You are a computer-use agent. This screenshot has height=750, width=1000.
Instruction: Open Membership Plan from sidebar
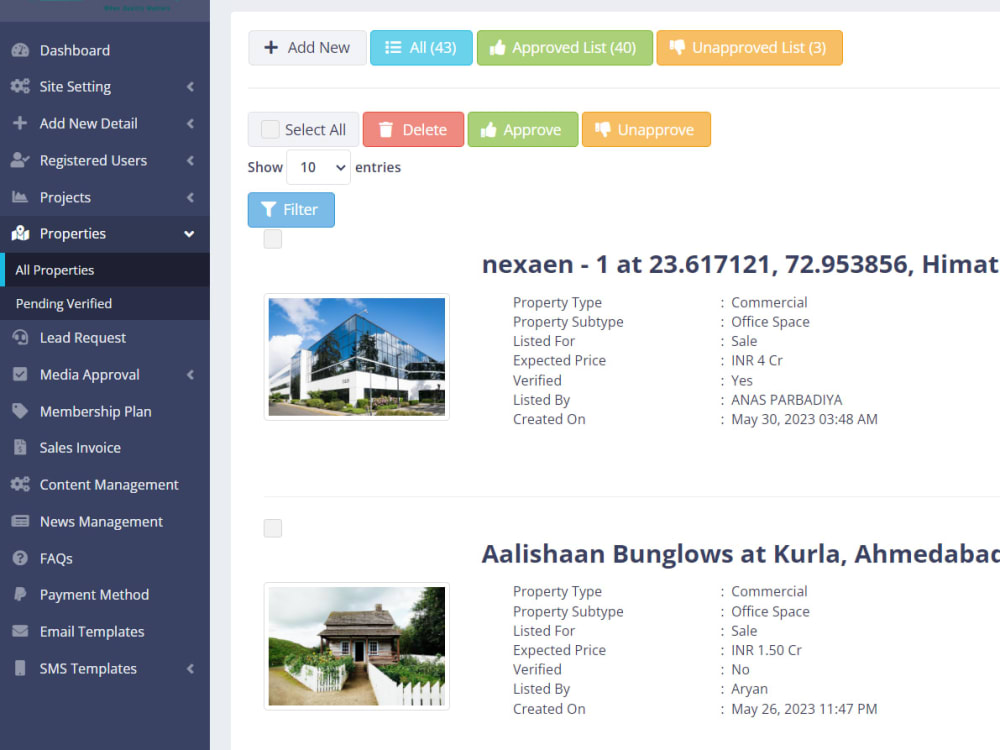point(105,411)
